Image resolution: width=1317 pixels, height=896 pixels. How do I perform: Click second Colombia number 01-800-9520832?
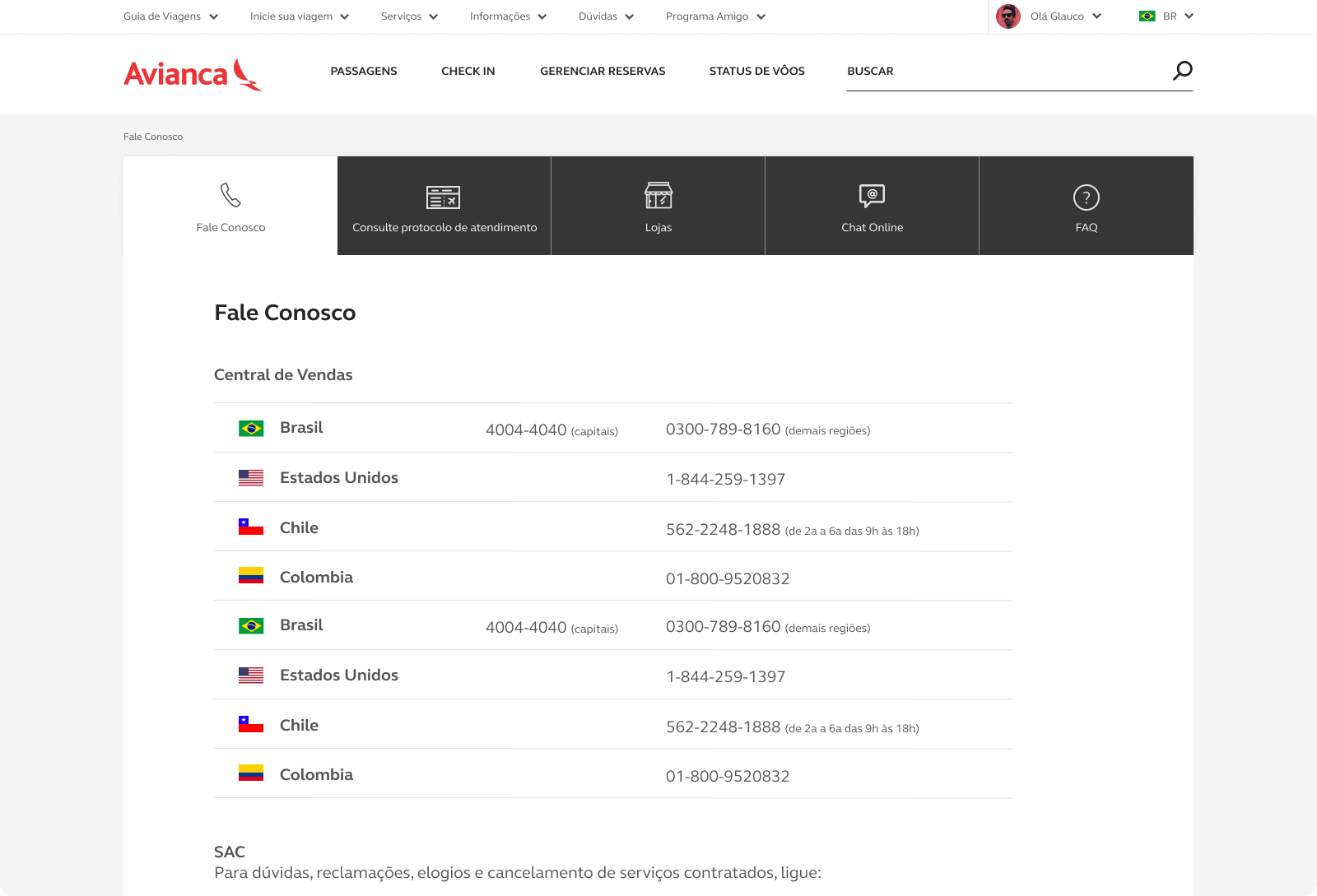(x=728, y=776)
